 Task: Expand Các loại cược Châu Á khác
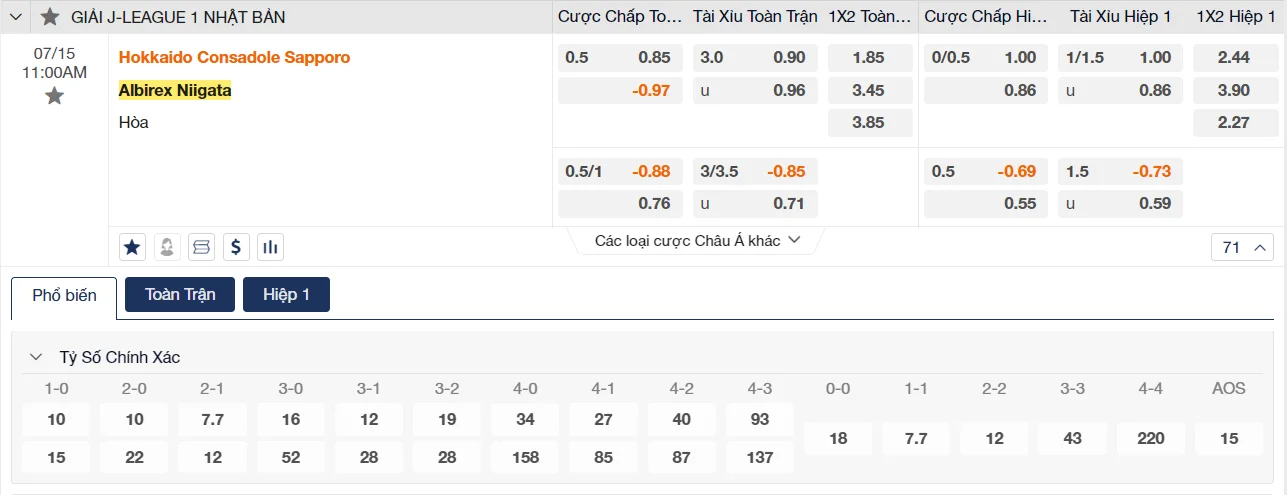pyautogui.click(x=697, y=240)
